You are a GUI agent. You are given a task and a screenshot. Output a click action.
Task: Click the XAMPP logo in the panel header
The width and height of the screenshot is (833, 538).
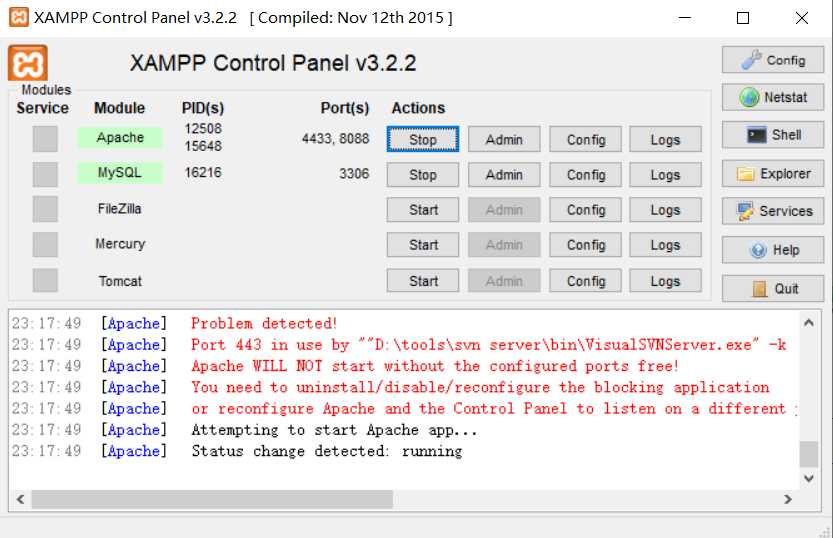tap(28, 63)
